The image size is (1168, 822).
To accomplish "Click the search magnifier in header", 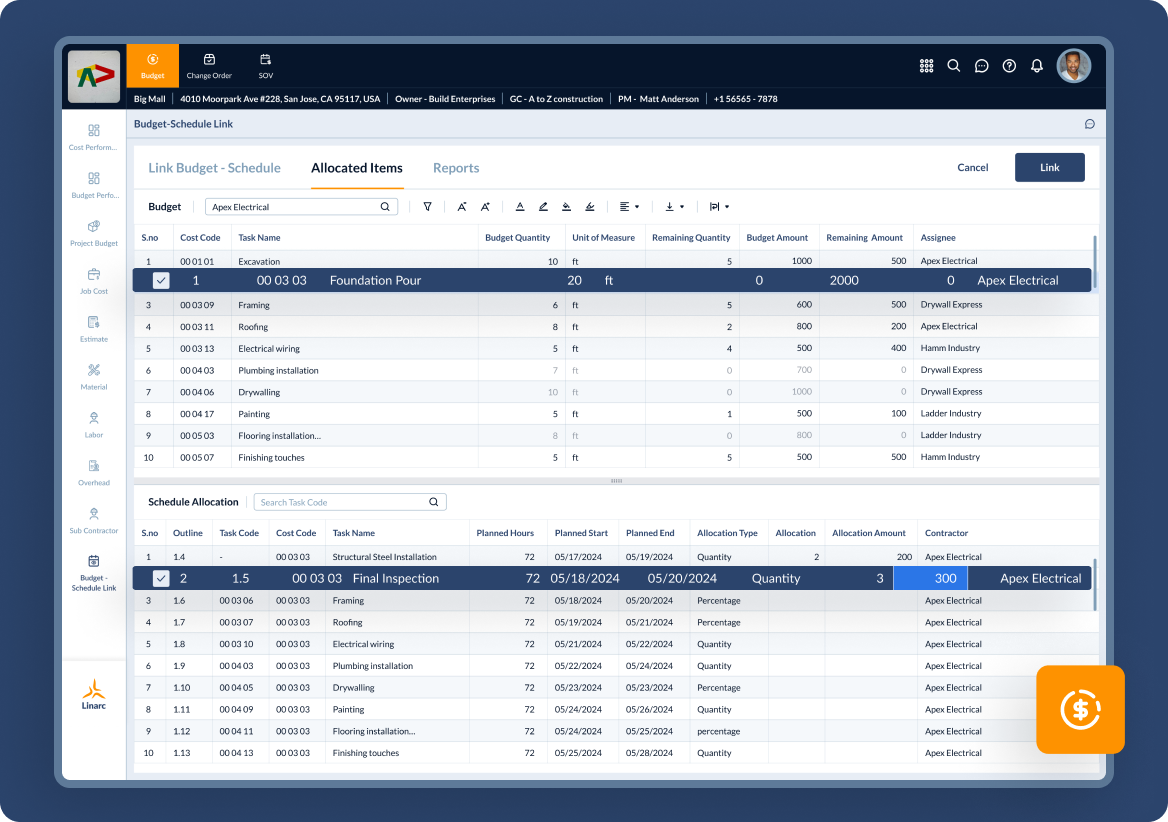I will [x=953, y=66].
